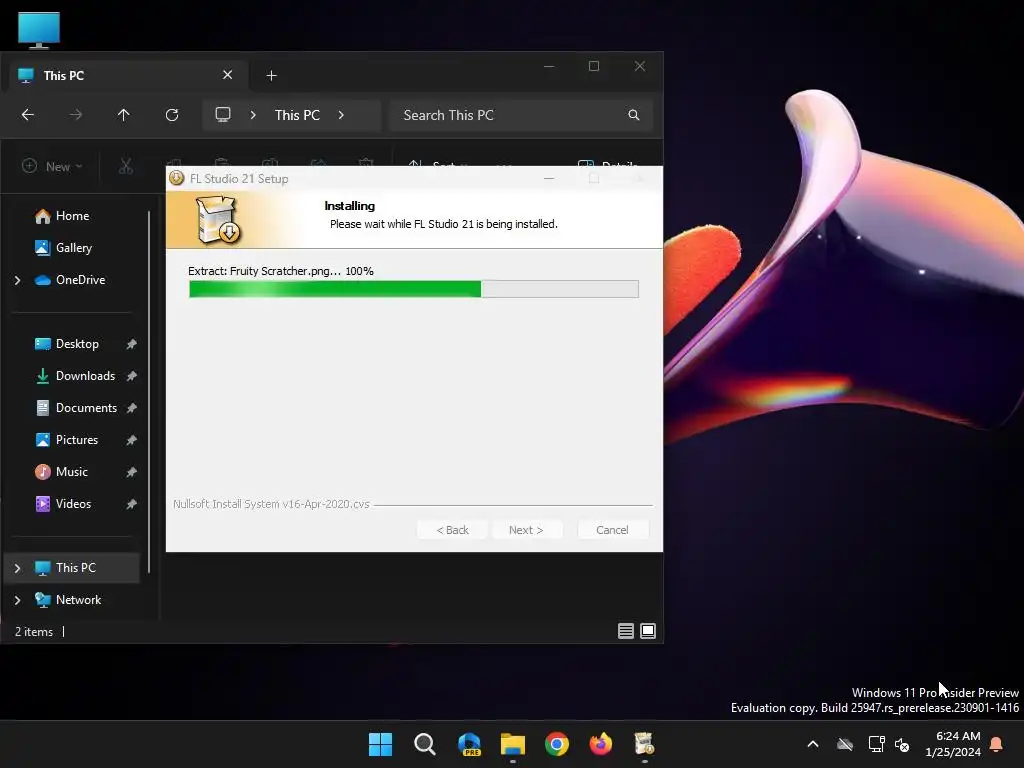Click "2 items" in the status bar
Viewport: 1024px width, 768px height.
coord(34,632)
